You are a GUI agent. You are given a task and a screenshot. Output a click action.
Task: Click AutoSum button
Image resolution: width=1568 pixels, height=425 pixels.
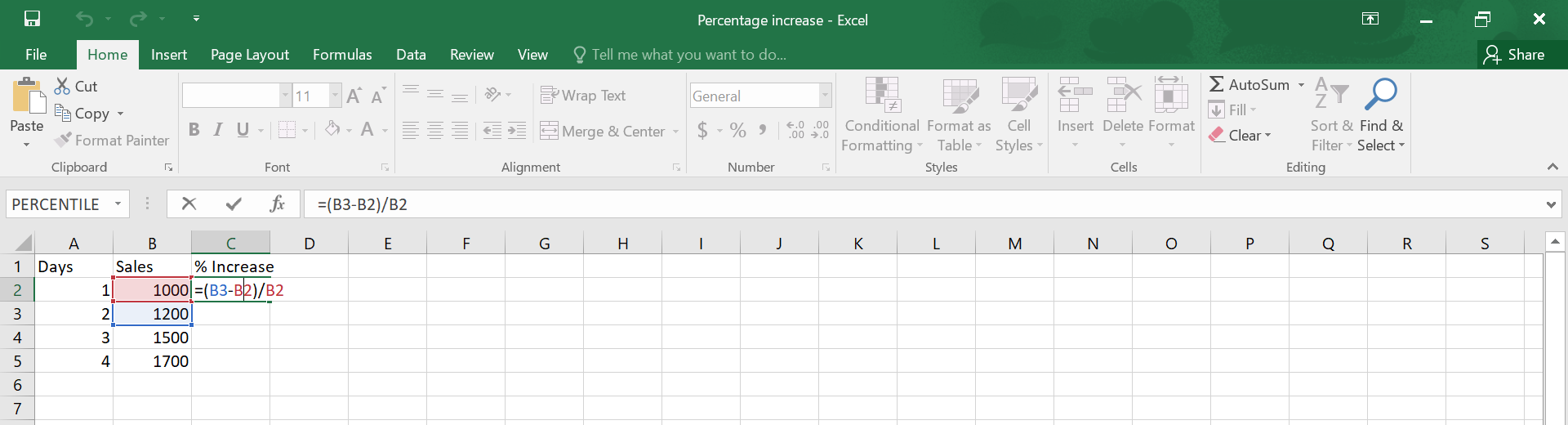click(1249, 84)
